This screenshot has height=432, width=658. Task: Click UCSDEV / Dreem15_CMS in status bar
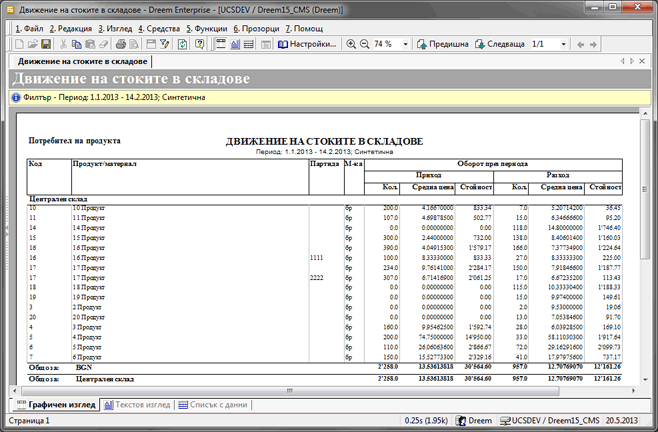point(550,420)
